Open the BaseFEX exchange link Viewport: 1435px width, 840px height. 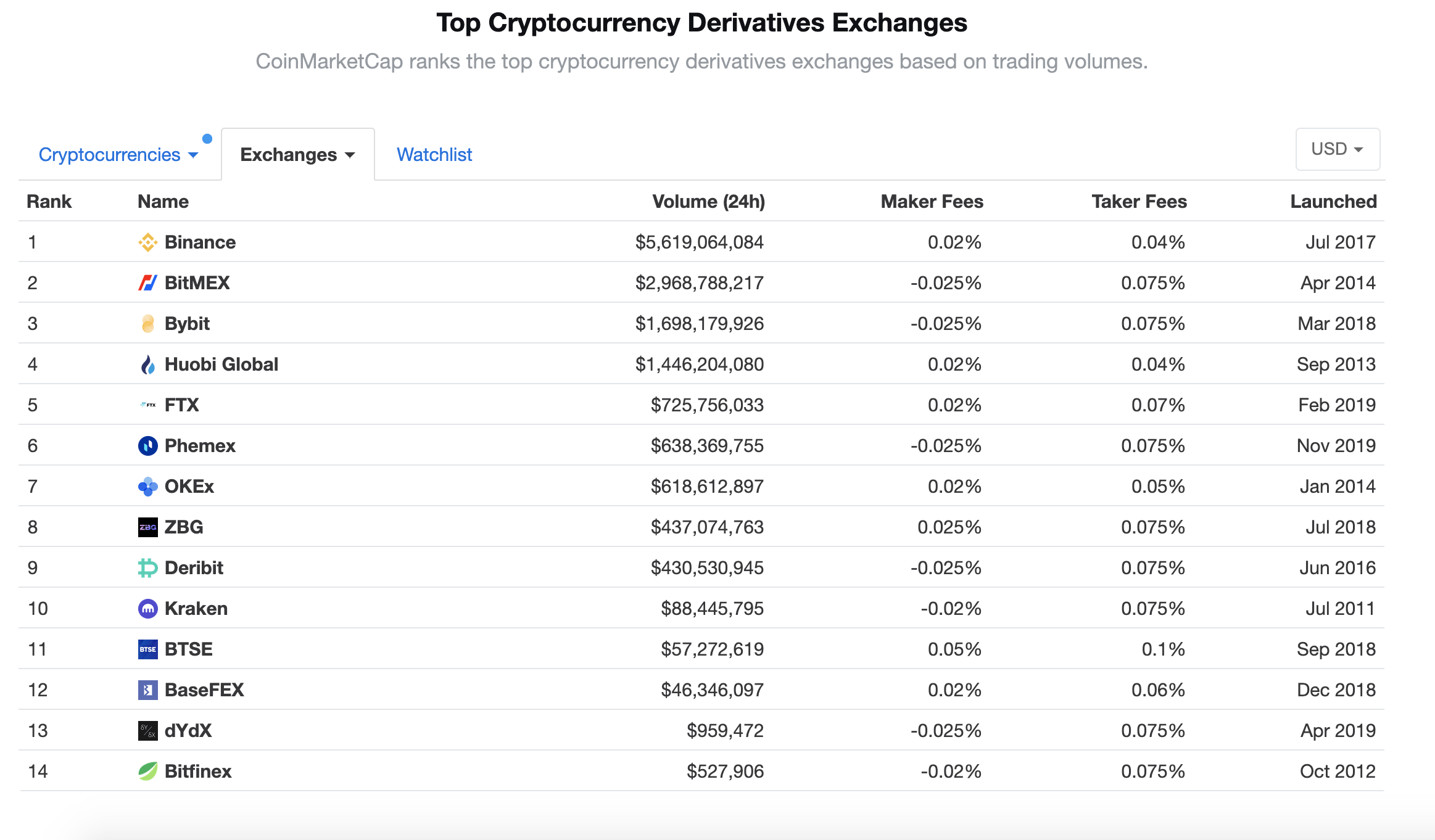[204, 690]
